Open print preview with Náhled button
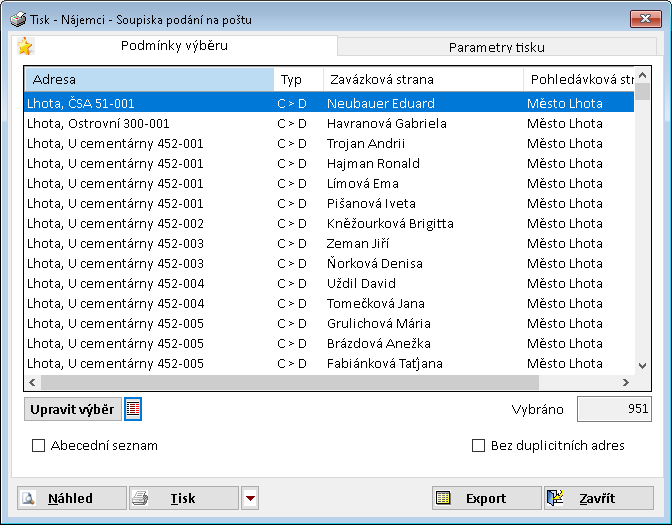This screenshot has width=672, height=525. pos(72,498)
